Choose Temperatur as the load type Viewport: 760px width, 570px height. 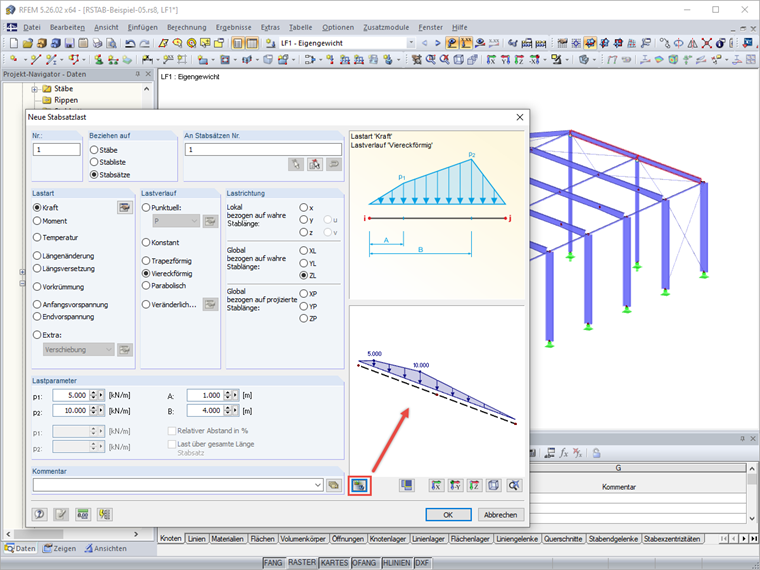click(37, 238)
